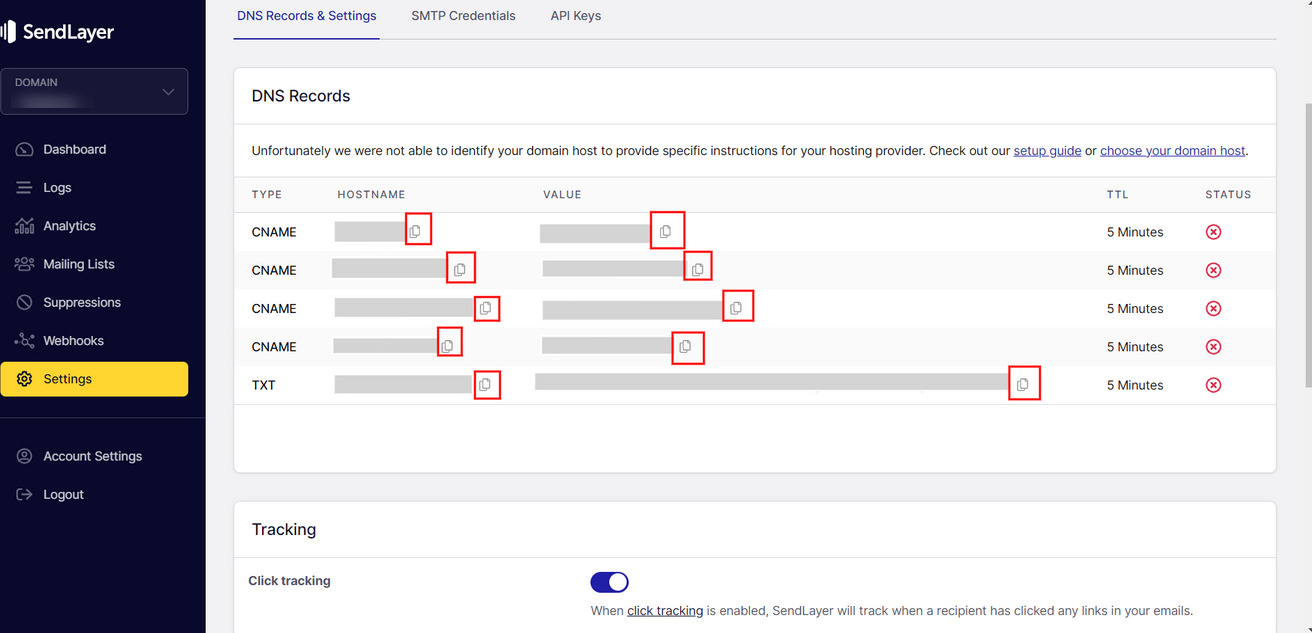
Task: Click the failed status icon for TXT record
Action: click(x=1213, y=385)
